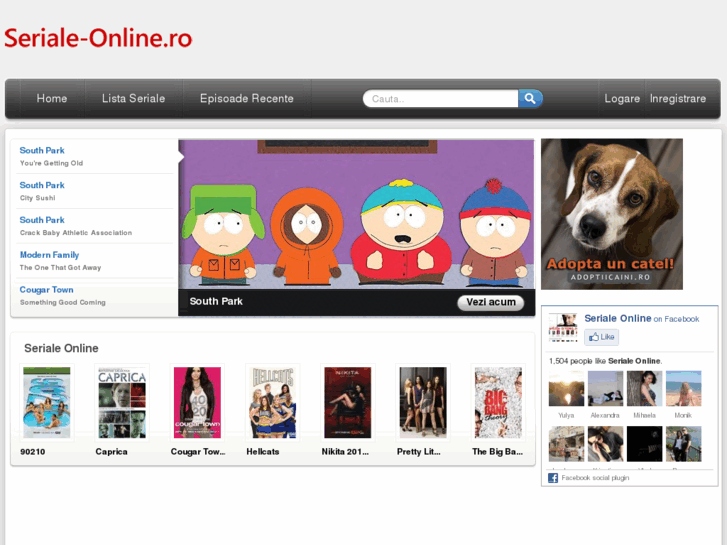Click the Facebook social plugin text
Image resolution: width=727 pixels, height=545 pixels.
pos(595,478)
